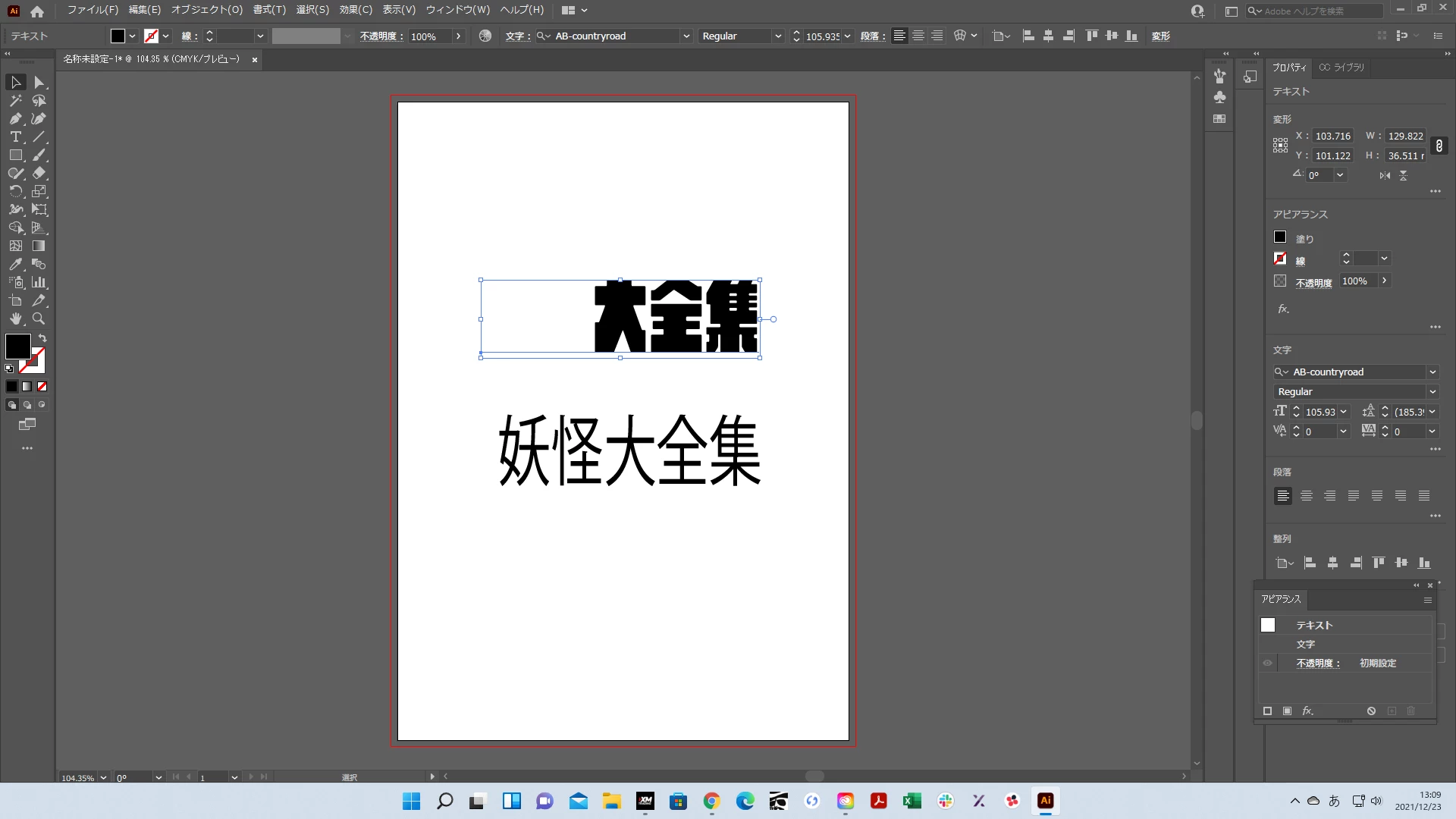The height and width of the screenshot is (819, 1456).
Task: Toggle constrain width and height proportions
Action: click(1439, 146)
